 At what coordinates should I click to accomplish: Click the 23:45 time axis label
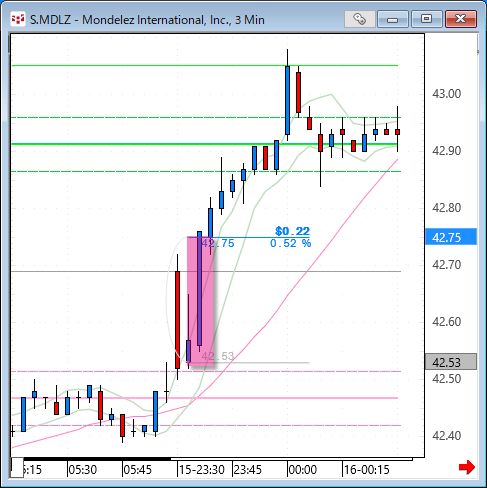coord(247,470)
